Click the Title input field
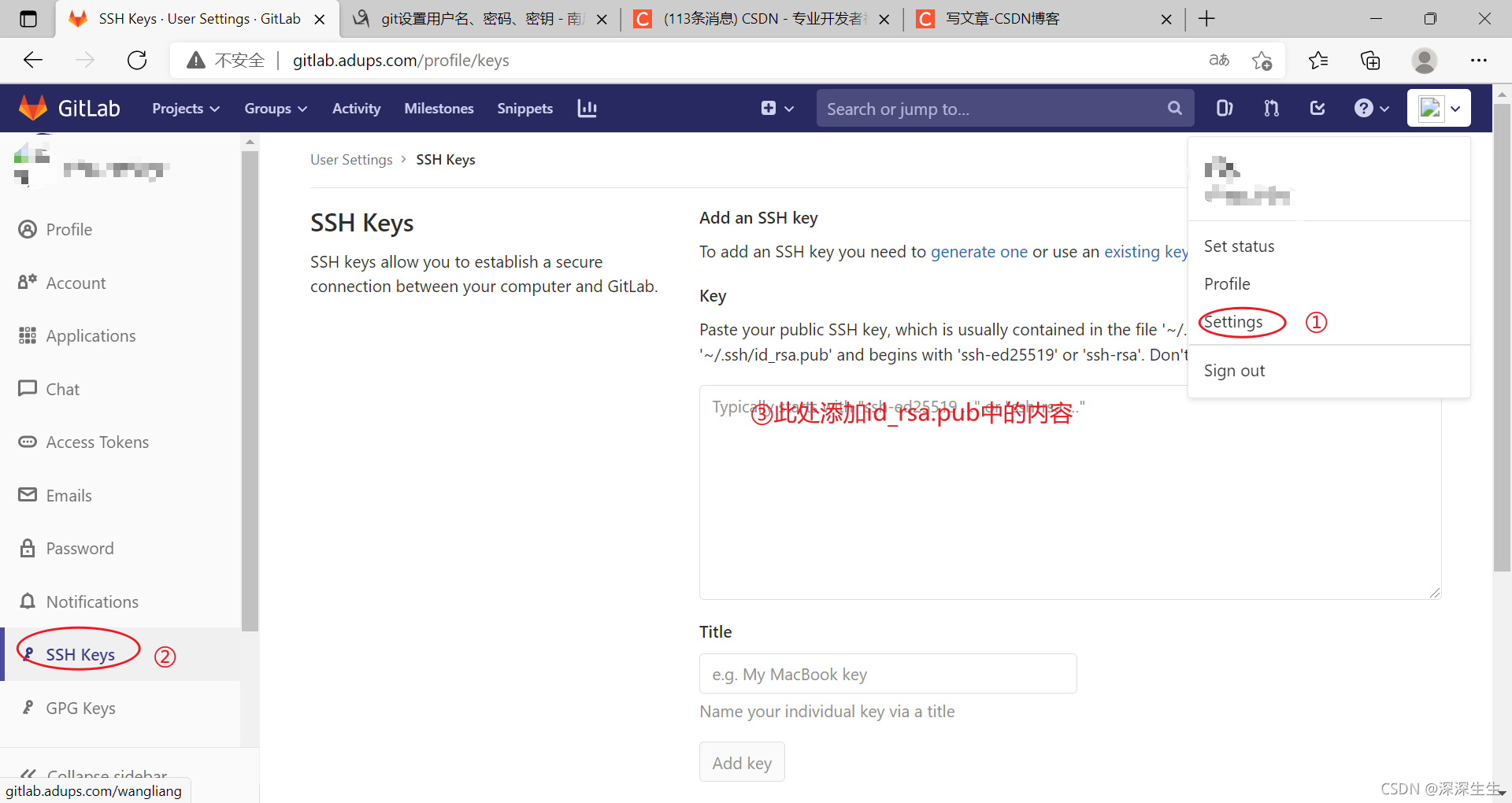1512x803 pixels. point(888,674)
